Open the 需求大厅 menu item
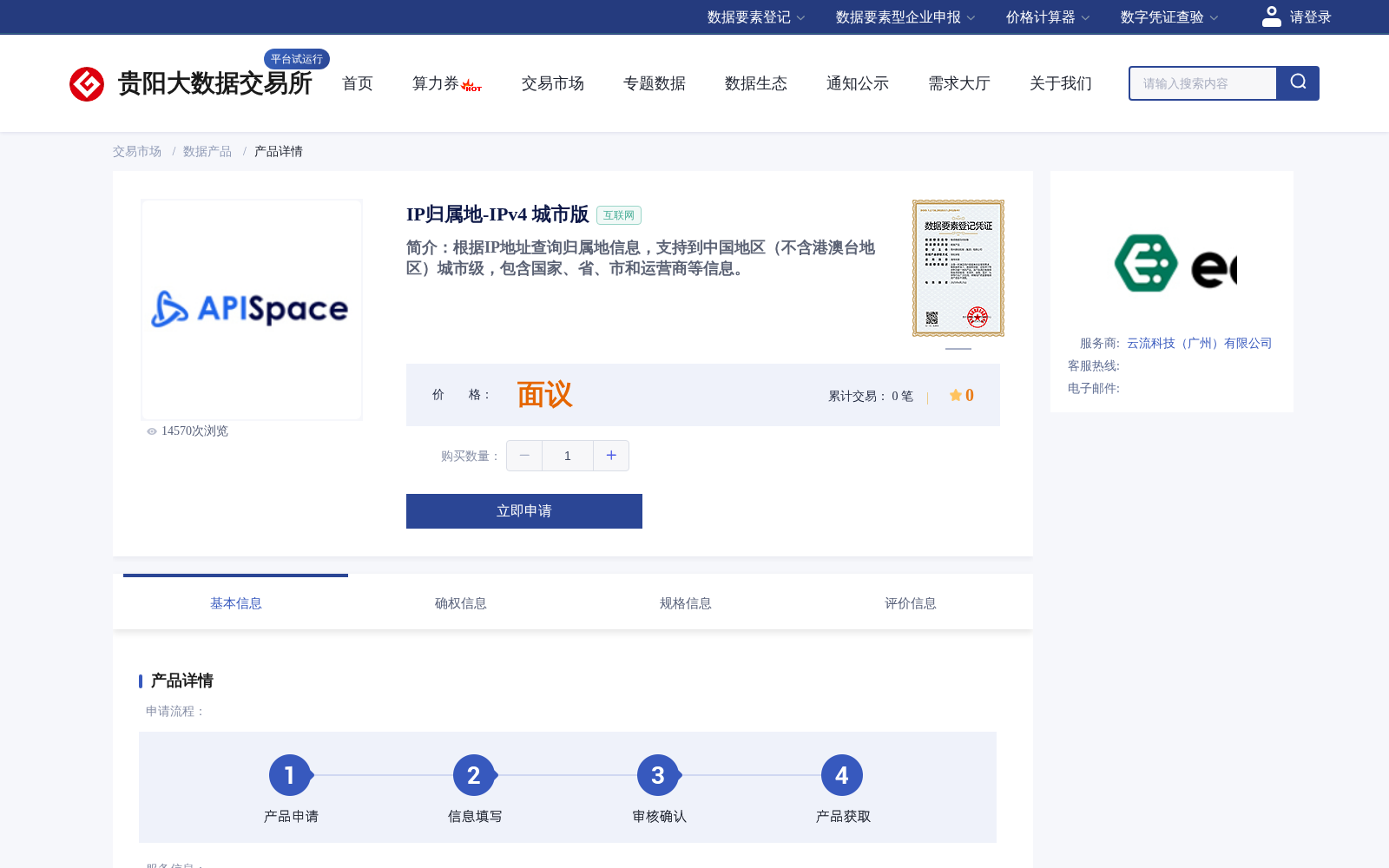 pyautogui.click(x=959, y=83)
